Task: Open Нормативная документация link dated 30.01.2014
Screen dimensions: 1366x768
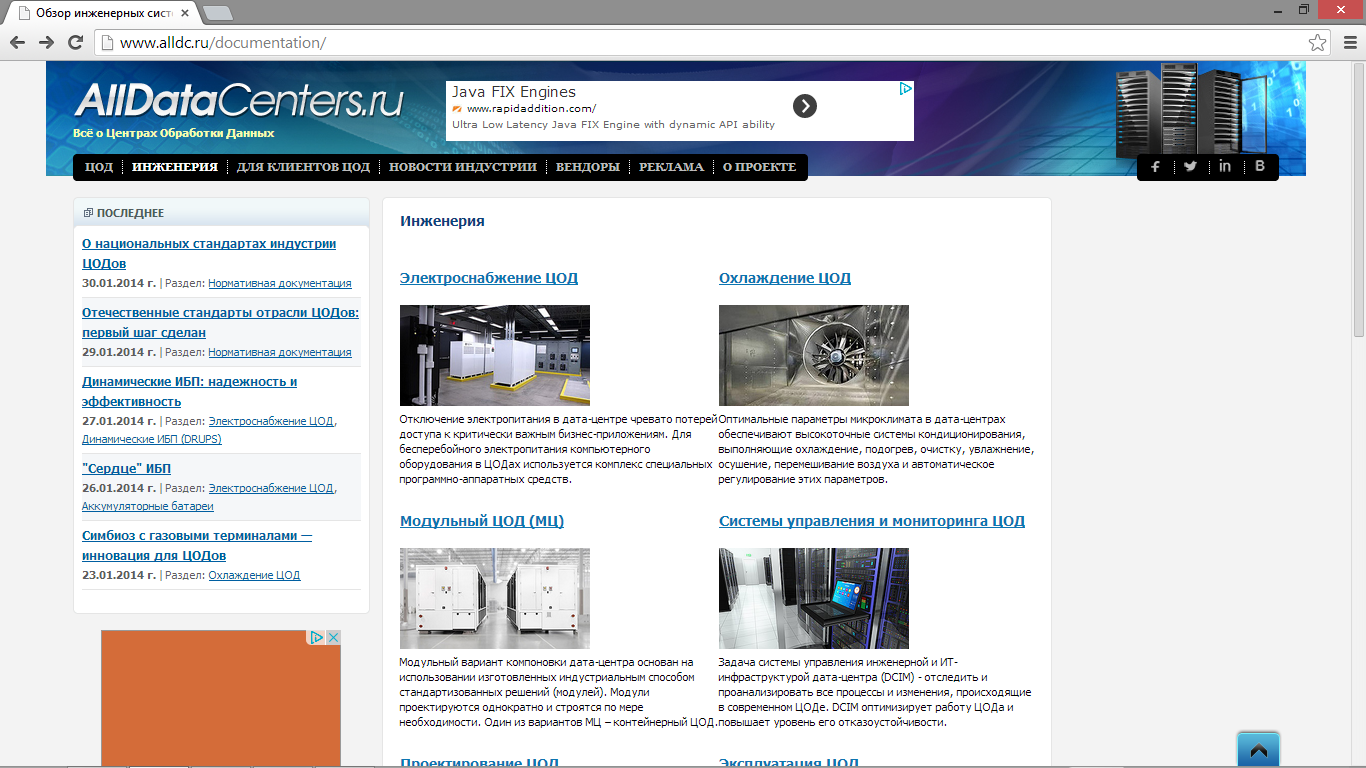Action: point(280,283)
